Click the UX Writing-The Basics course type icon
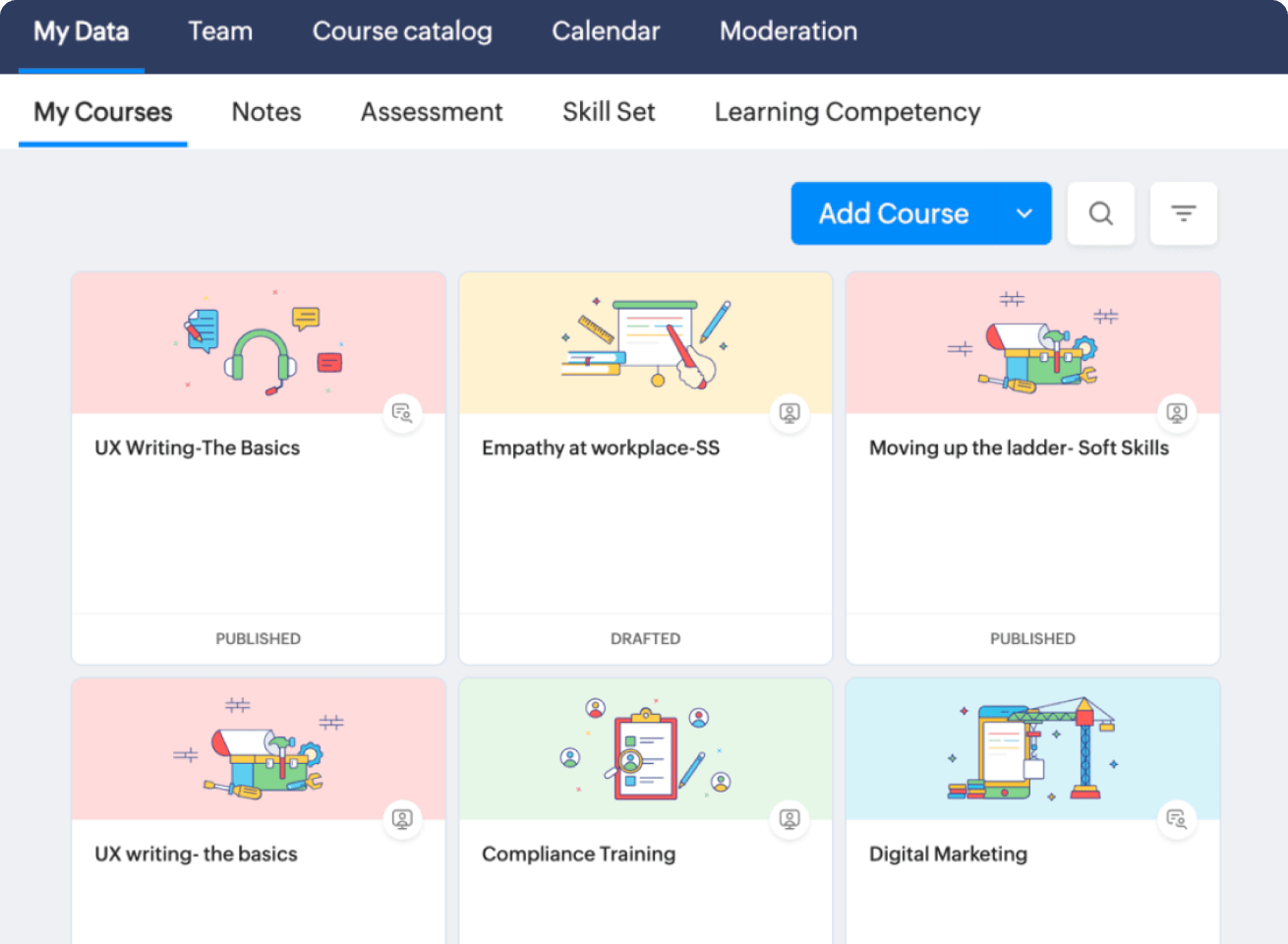 (402, 413)
